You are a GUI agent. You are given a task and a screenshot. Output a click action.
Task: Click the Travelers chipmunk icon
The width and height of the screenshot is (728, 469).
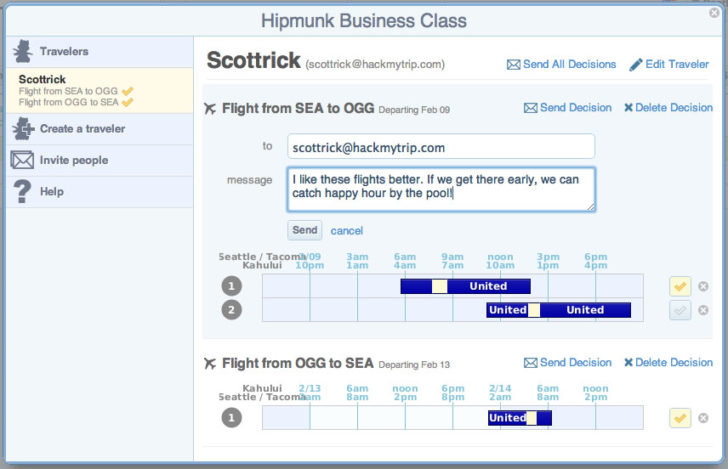pyautogui.click(x=22, y=51)
